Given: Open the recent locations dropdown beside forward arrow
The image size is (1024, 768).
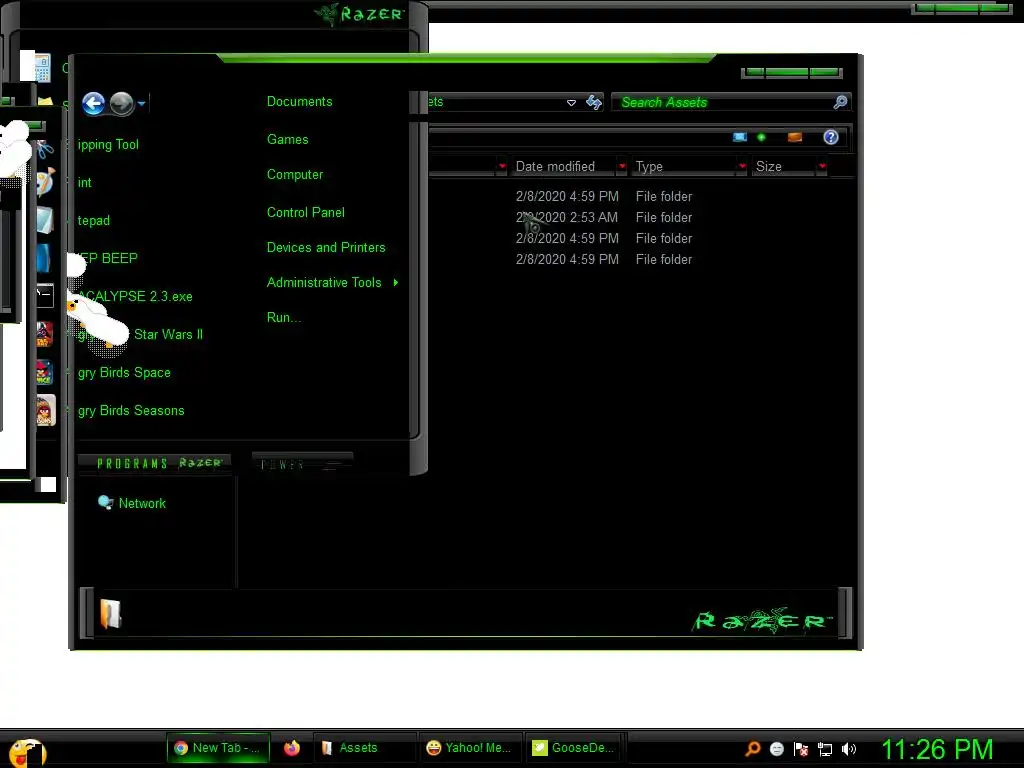Looking at the screenshot, I should (142, 103).
